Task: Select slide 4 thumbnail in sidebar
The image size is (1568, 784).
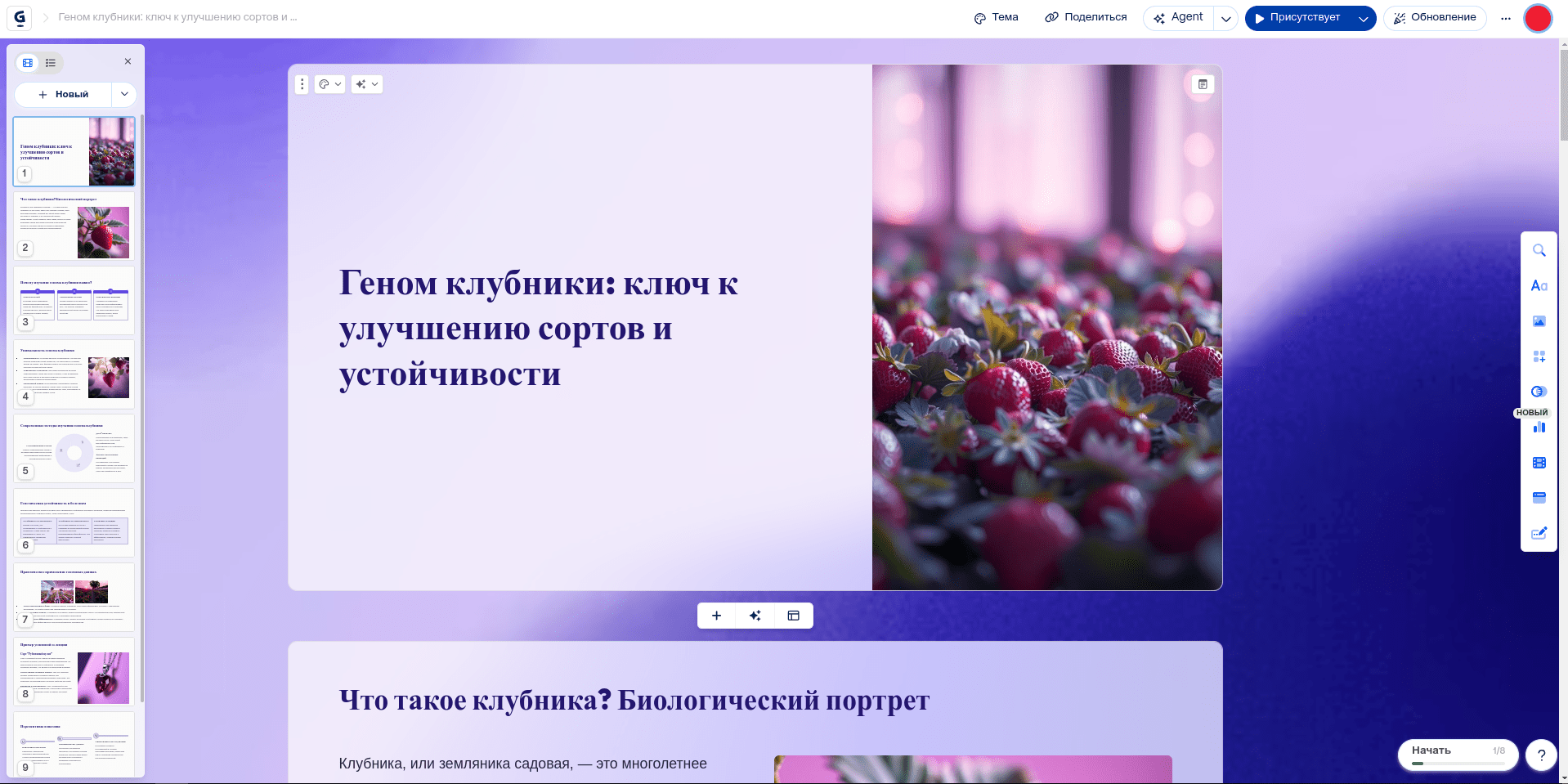Action: pos(74,374)
